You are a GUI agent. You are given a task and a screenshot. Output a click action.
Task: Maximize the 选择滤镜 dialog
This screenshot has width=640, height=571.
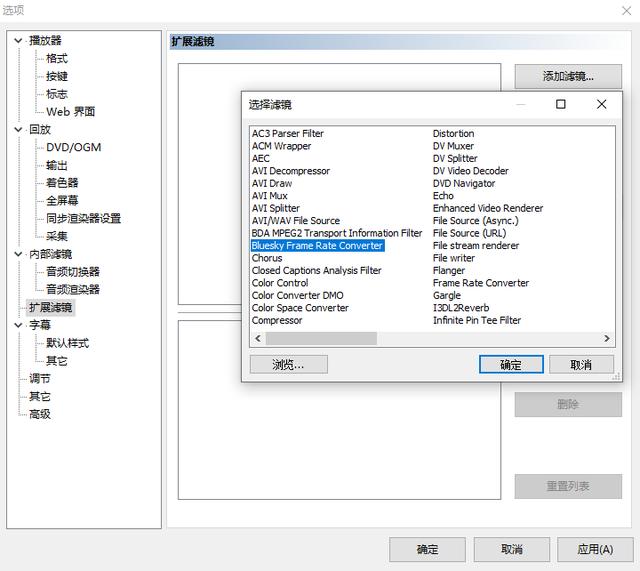tap(561, 104)
